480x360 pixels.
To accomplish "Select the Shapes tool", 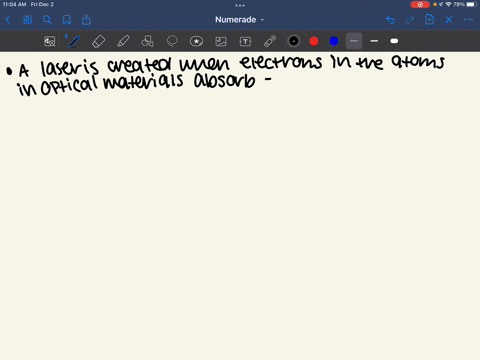I will tap(147, 41).
